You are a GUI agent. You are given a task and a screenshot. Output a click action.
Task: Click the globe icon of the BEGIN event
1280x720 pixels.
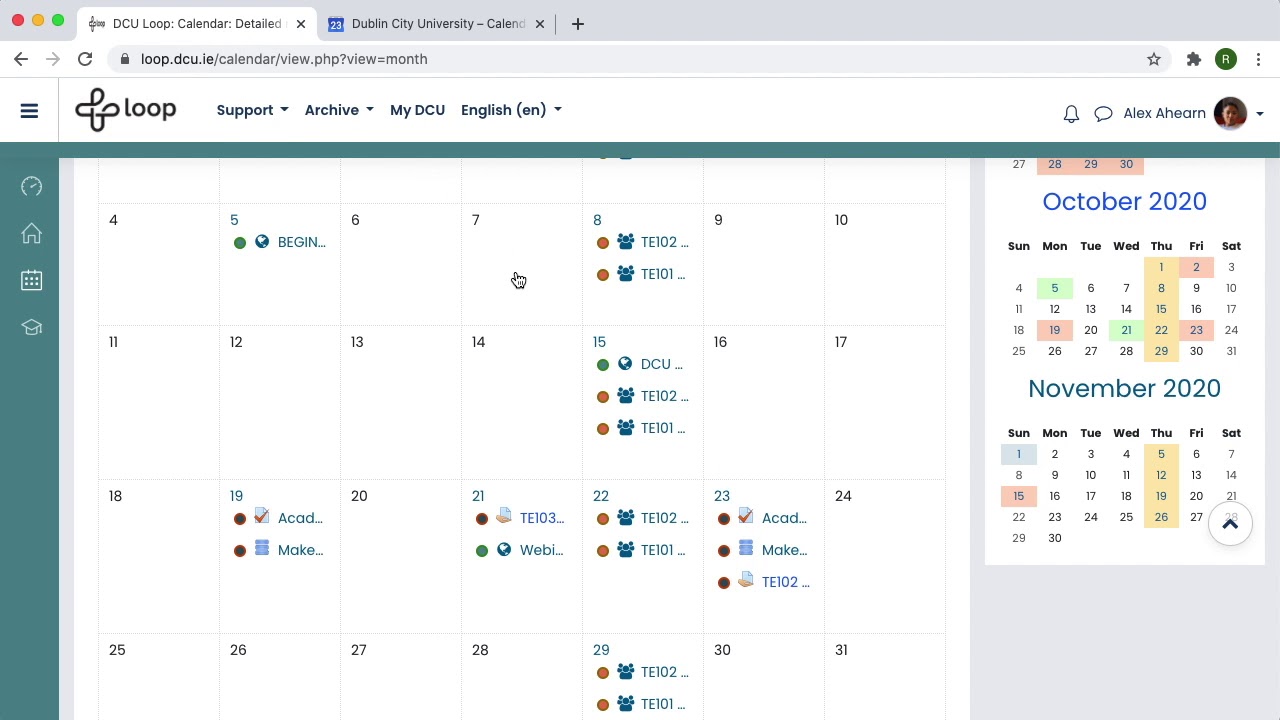[262, 241]
